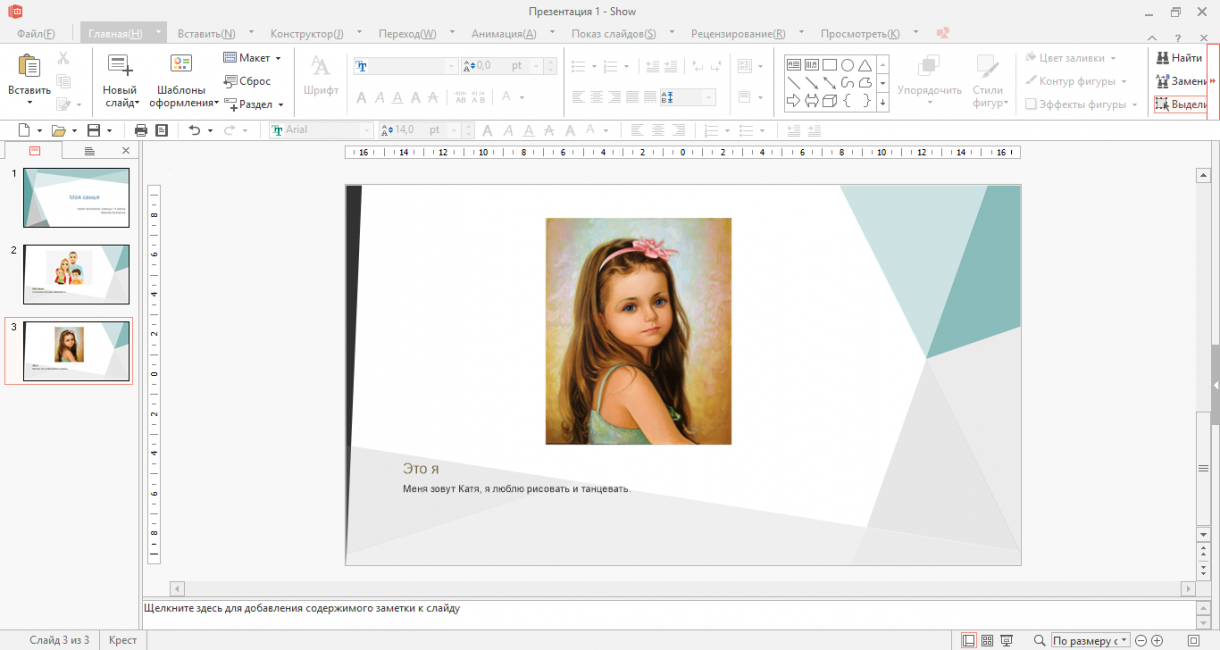Select the triangle shape in the shapes gallery
This screenshot has width=1220, height=650.
click(x=865, y=65)
